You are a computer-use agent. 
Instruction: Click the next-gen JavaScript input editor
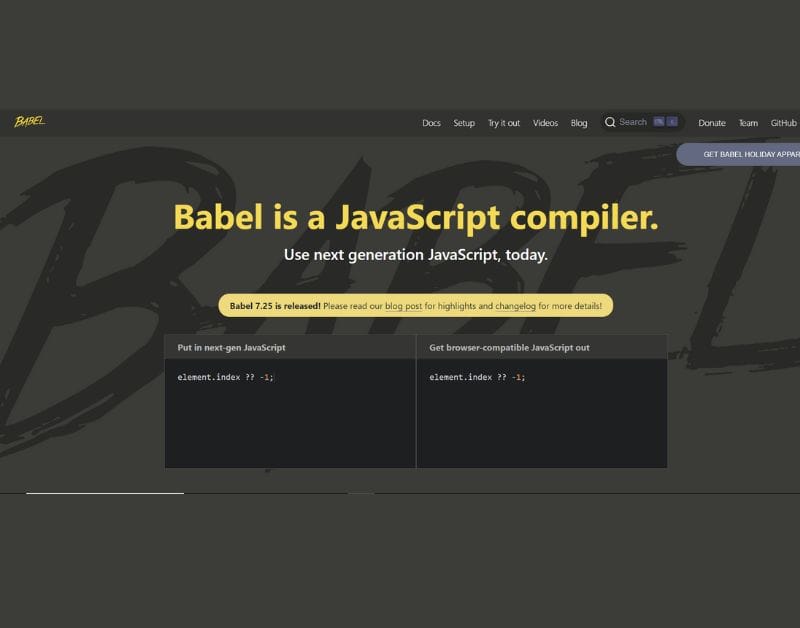coord(290,413)
